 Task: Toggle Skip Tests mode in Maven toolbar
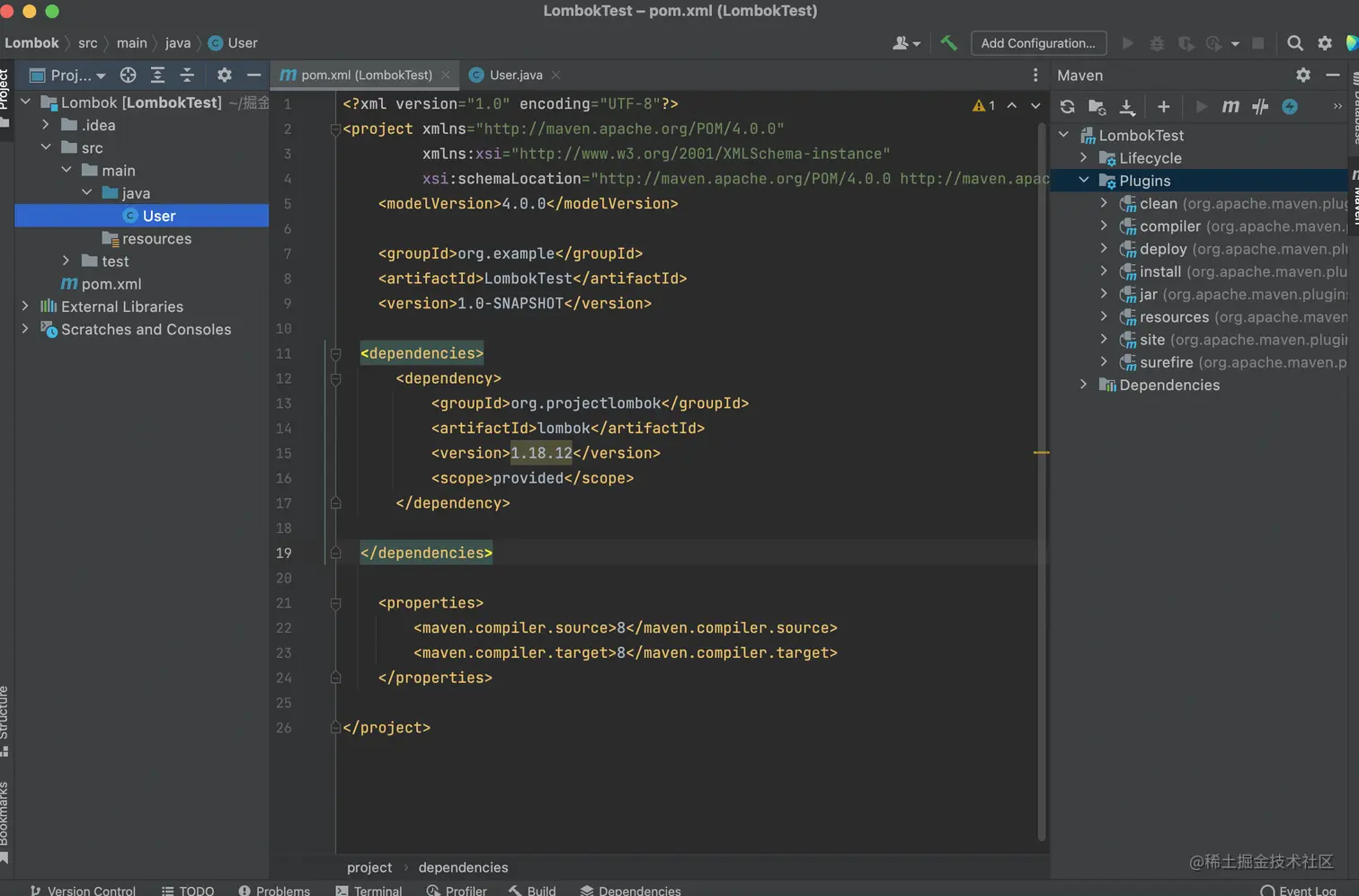1290,107
